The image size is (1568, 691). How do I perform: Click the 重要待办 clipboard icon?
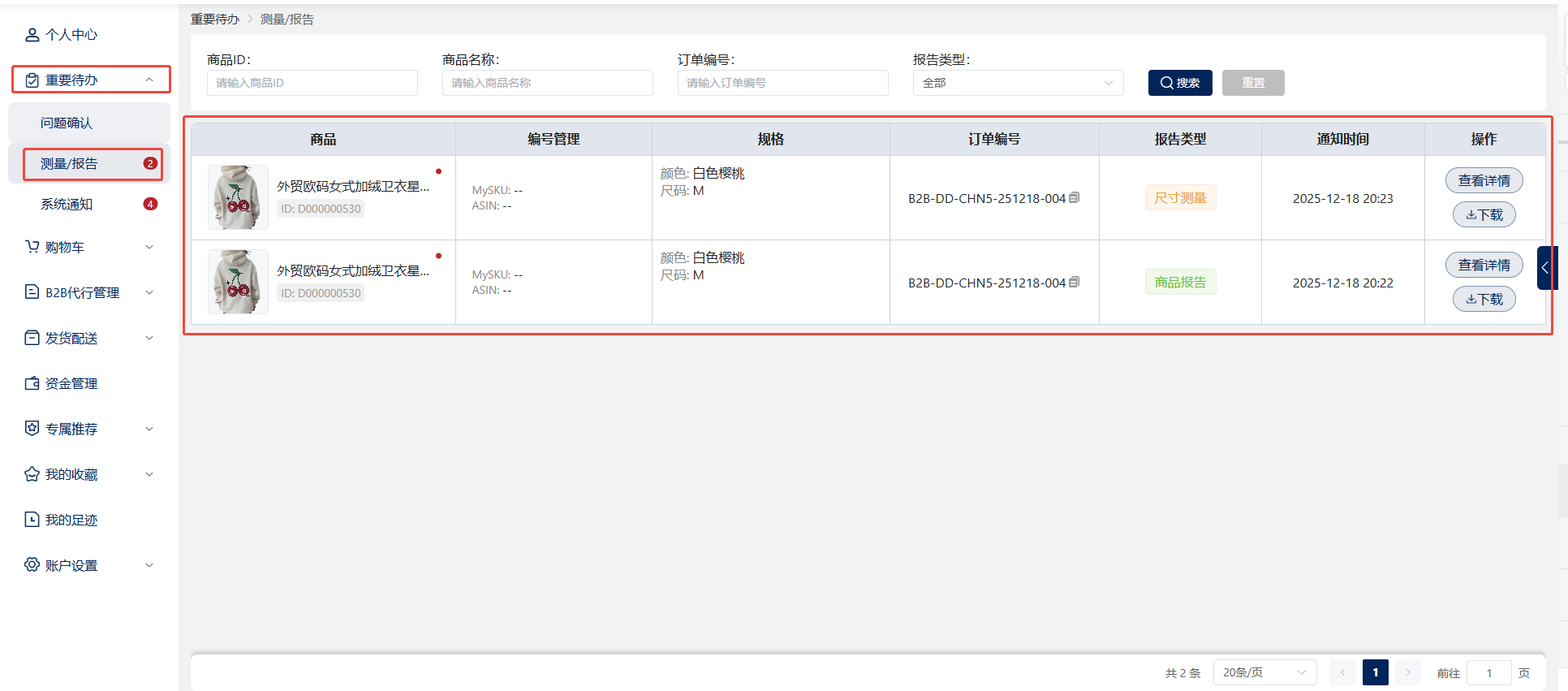32,80
